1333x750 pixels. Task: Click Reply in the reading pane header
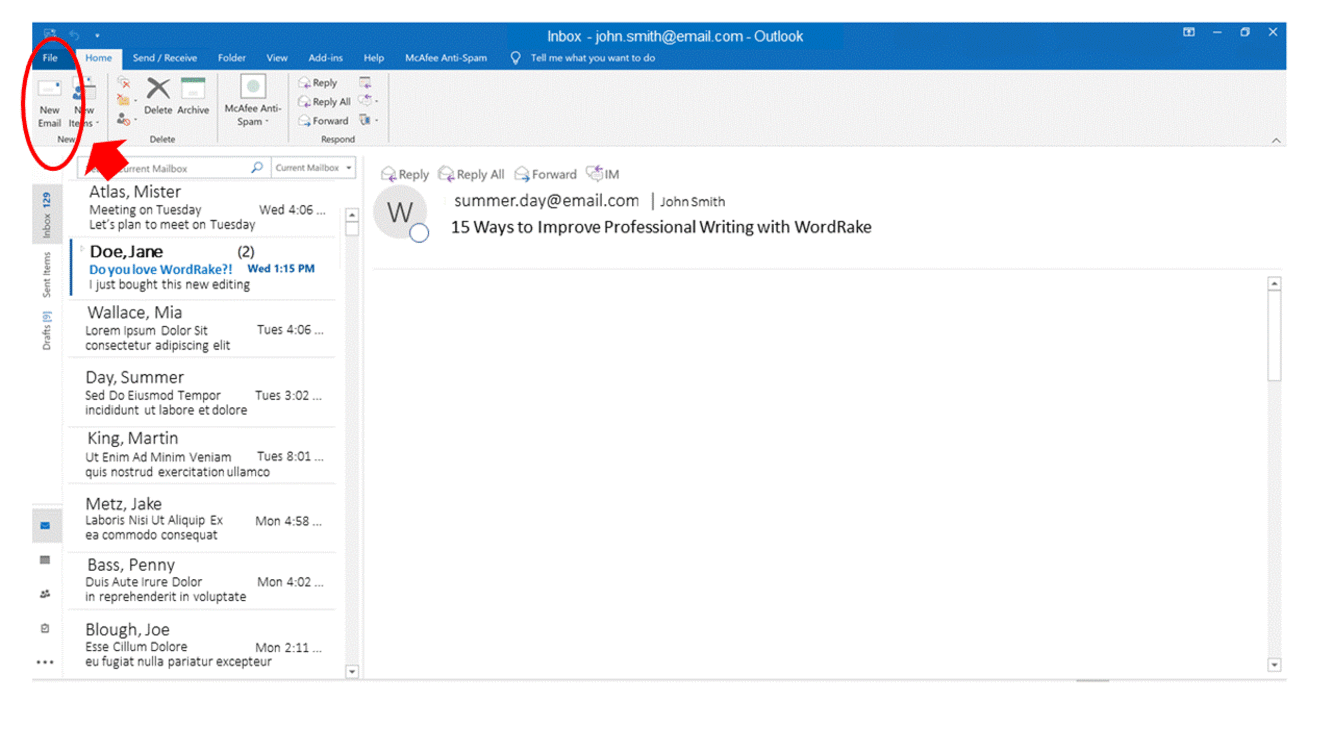(x=405, y=174)
